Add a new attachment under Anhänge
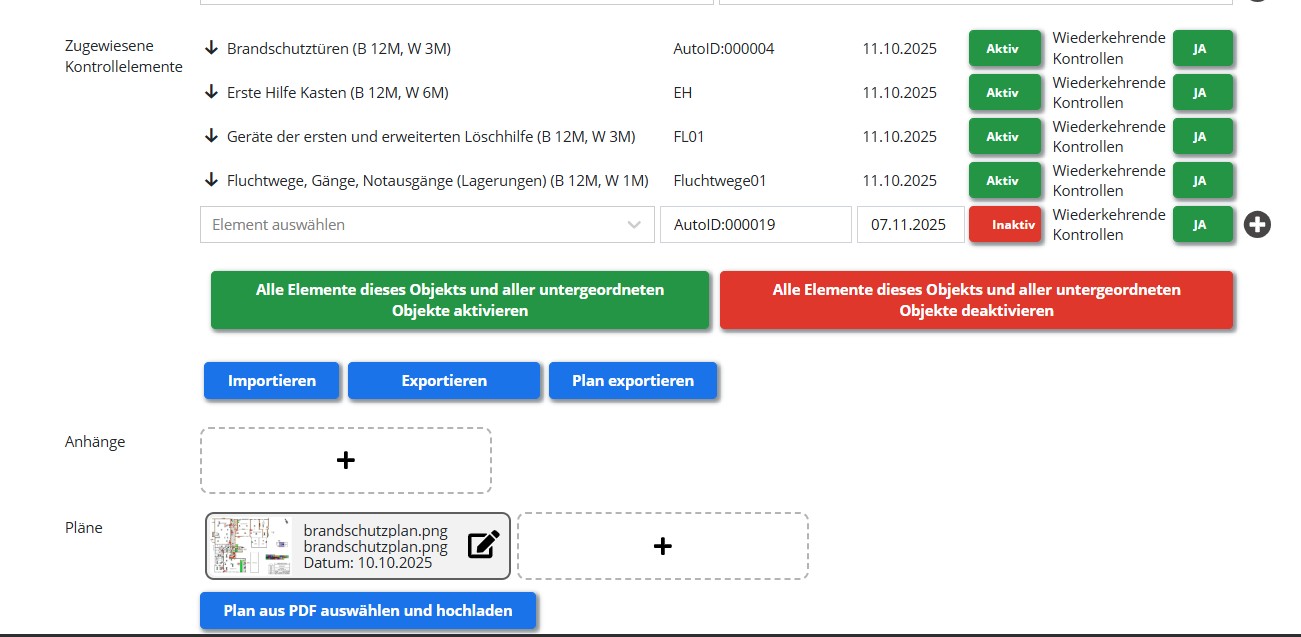The height and width of the screenshot is (637, 1301). click(x=346, y=460)
